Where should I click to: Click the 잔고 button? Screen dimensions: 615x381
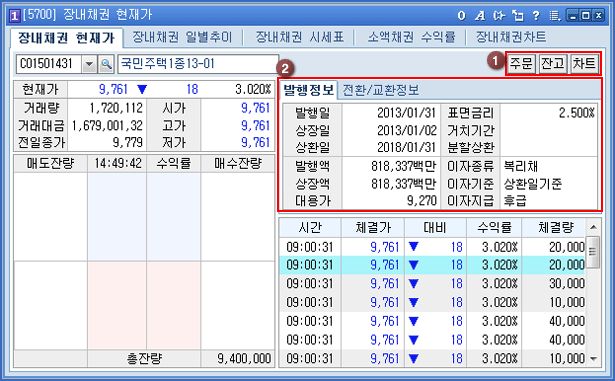pos(552,64)
